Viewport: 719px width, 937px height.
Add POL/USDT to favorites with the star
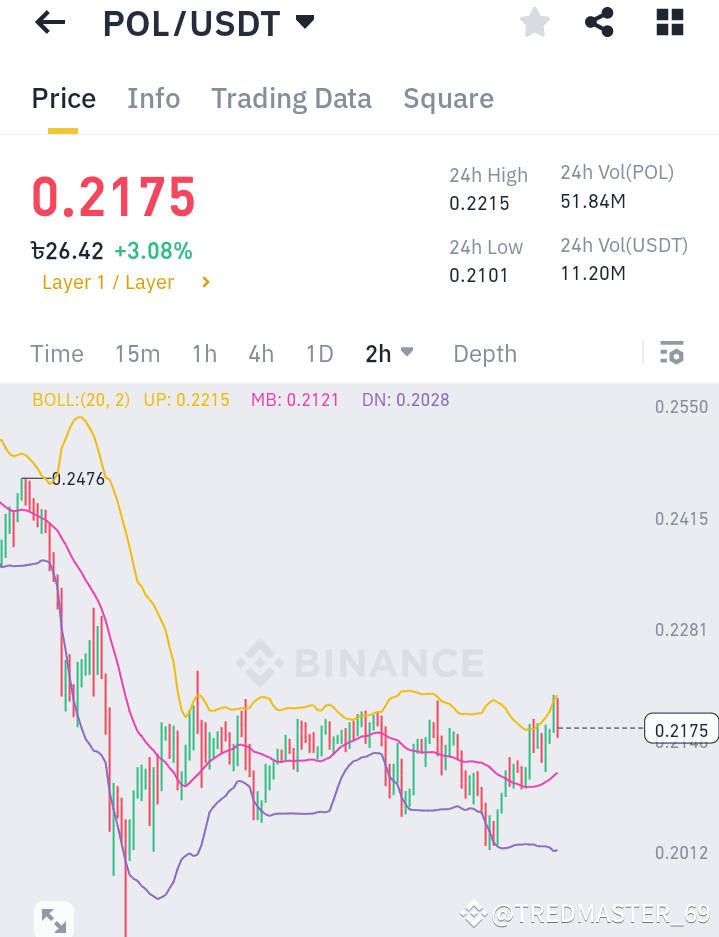(x=534, y=22)
